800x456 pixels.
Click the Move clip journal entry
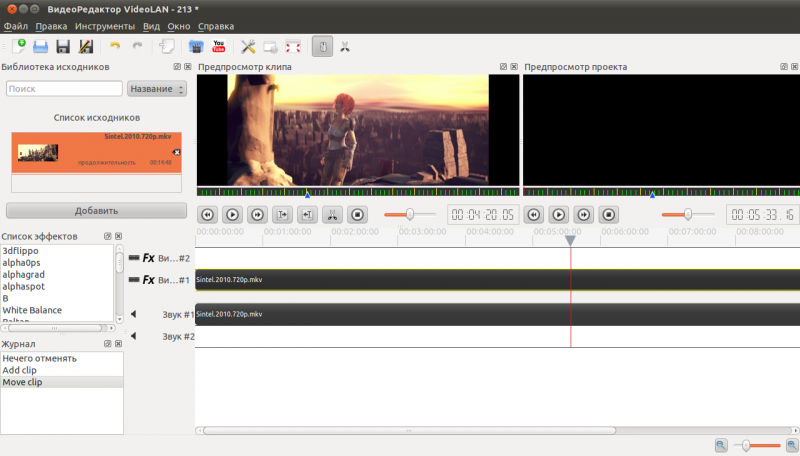click(x=62, y=382)
